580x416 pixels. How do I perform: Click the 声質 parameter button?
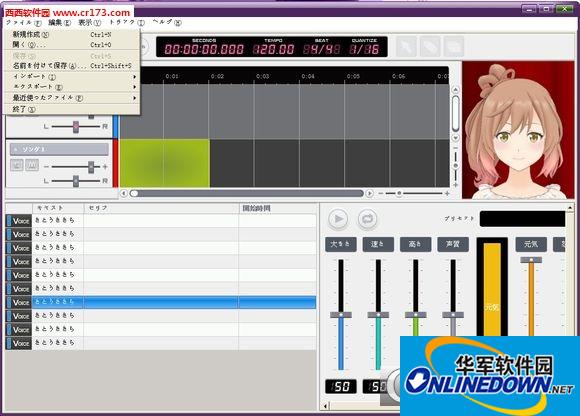coord(453,244)
